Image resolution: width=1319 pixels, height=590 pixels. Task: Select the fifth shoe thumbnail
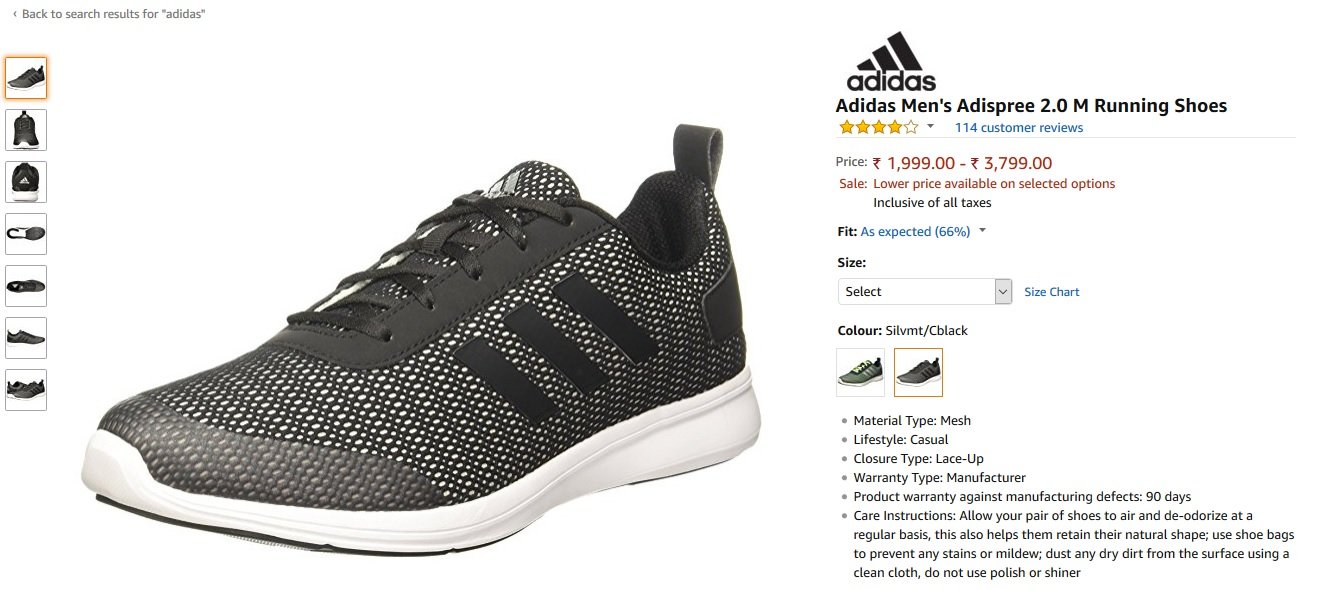click(x=26, y=286)
